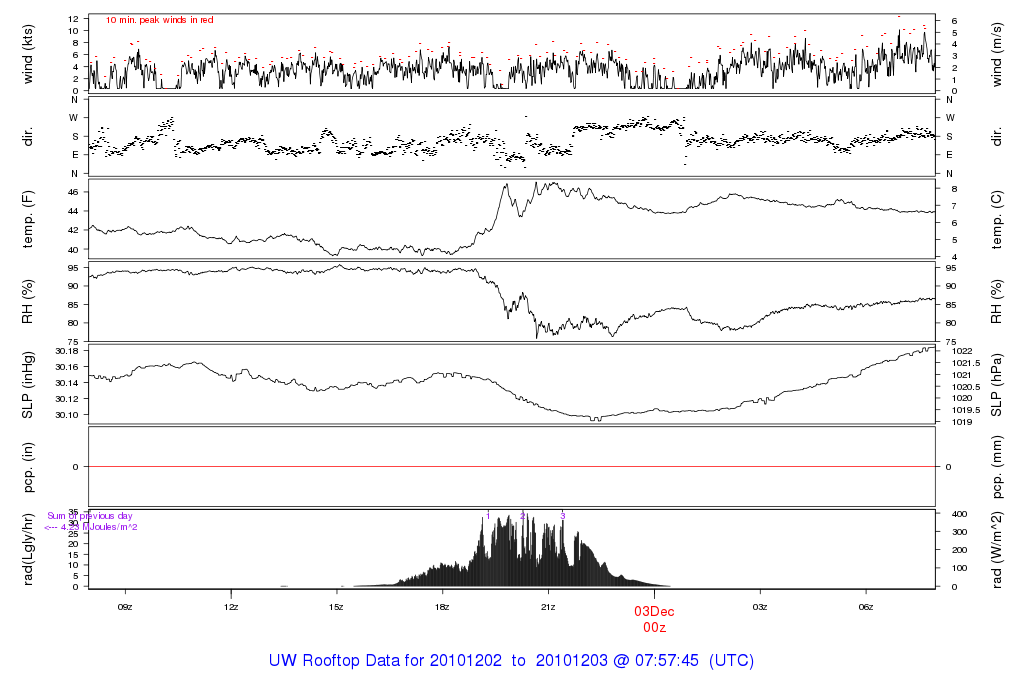Click the 18z time axis tick label

coord(442,607)
